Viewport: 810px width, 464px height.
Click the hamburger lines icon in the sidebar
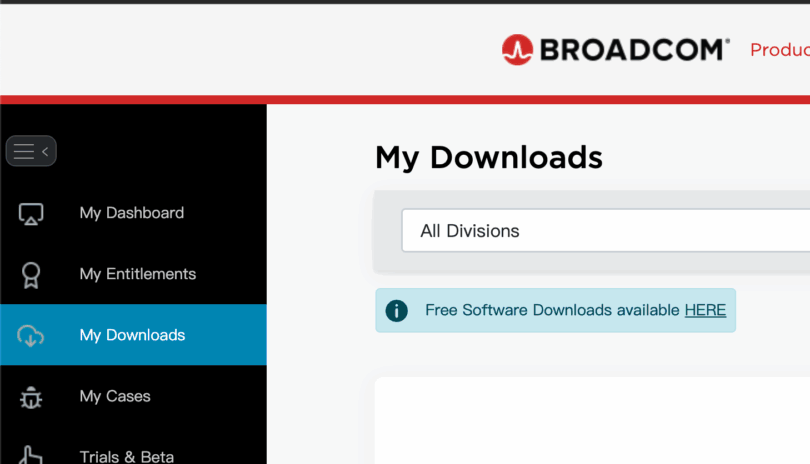click(23, 151)
